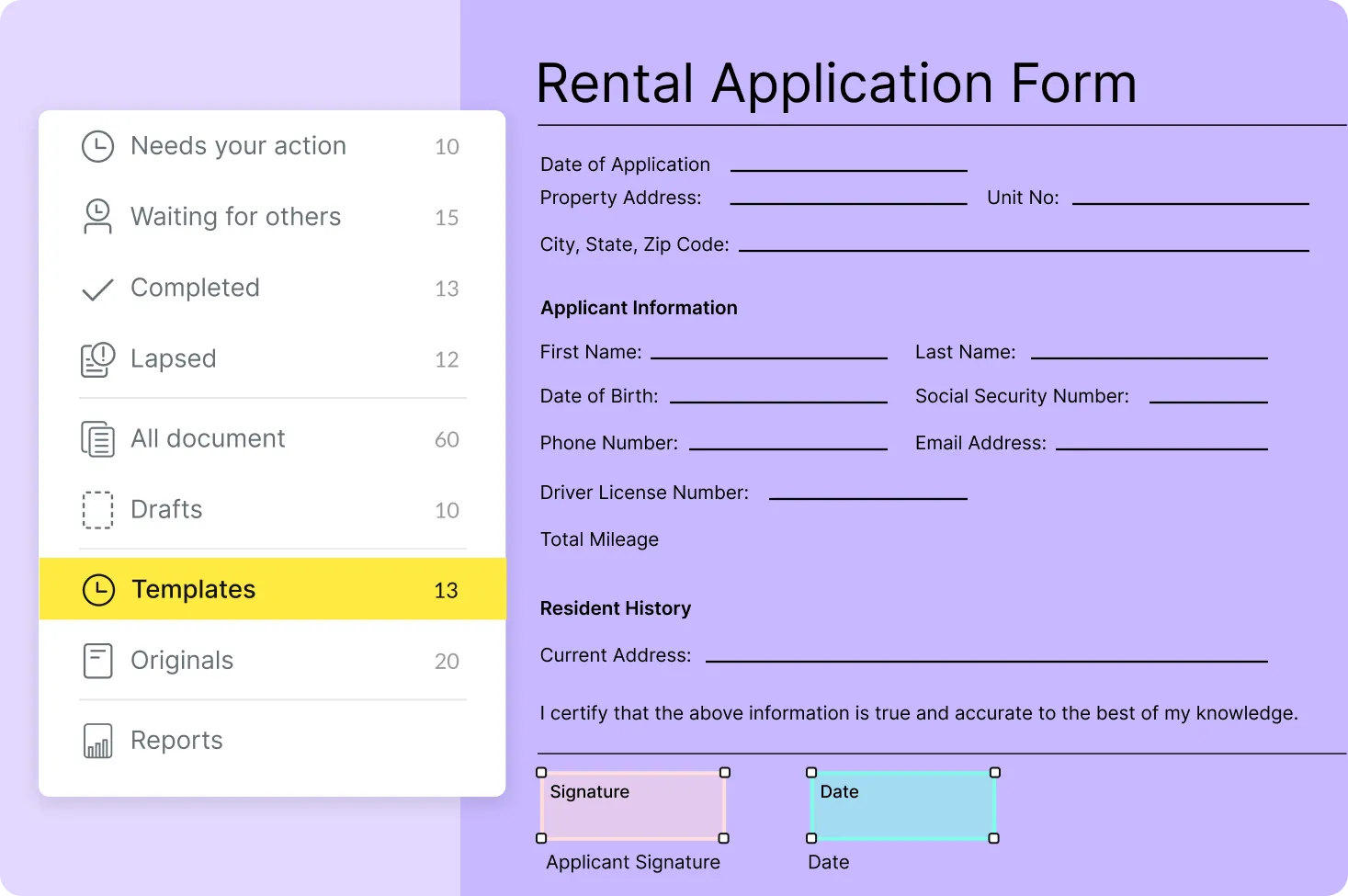Select the highlighted Templates item

click(272, 589)
